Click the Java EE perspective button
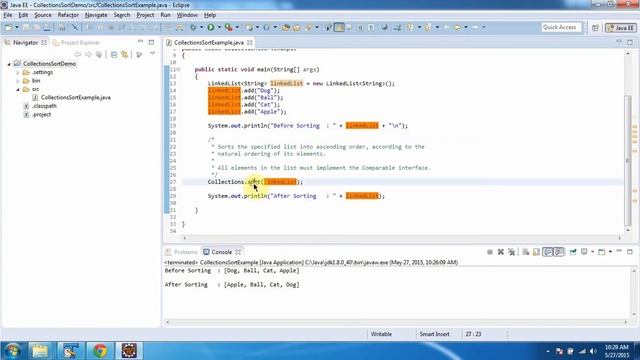 621,28
